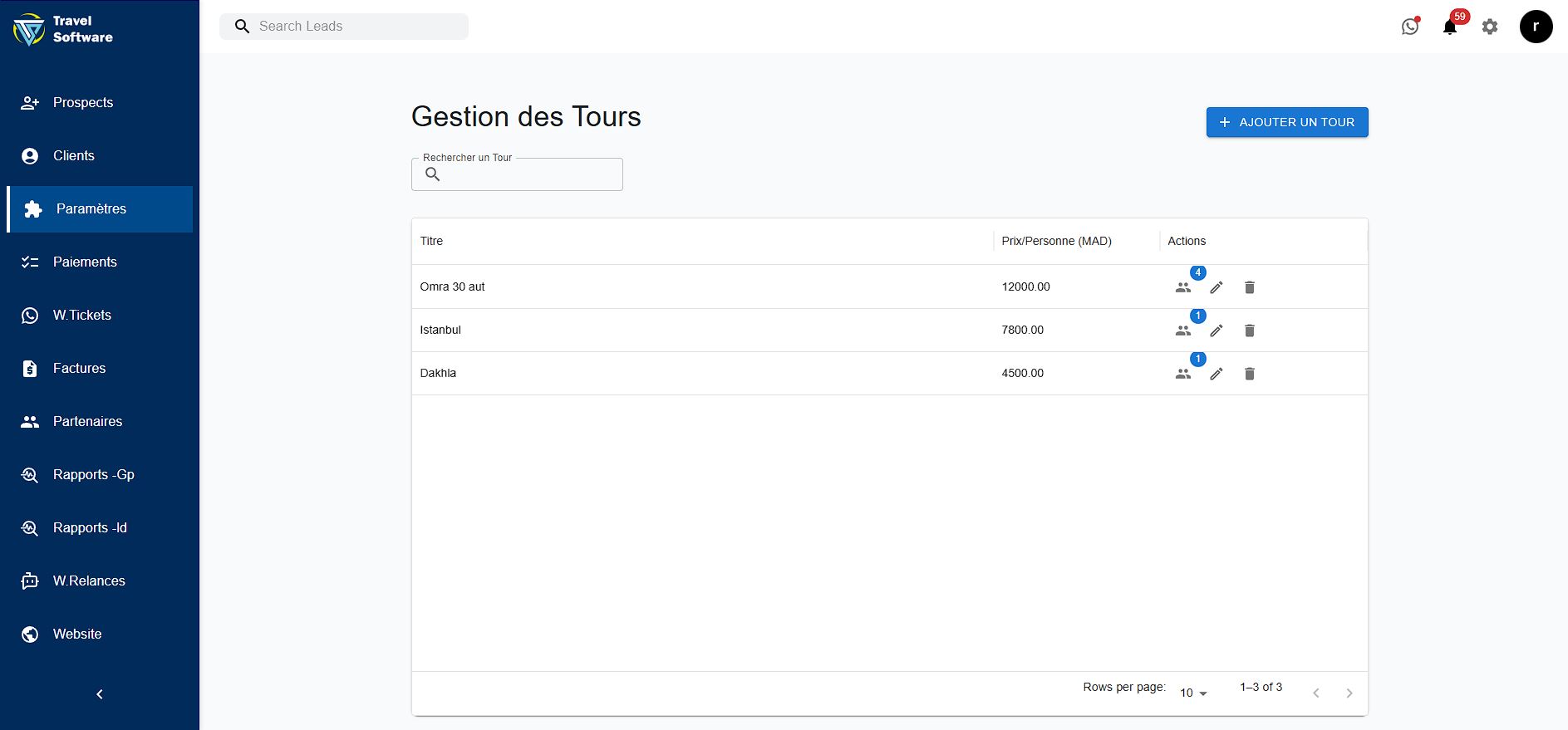Edit the Omra 30 aut tour
The width and height of the screenshot is (1568, 730).
1217,287
